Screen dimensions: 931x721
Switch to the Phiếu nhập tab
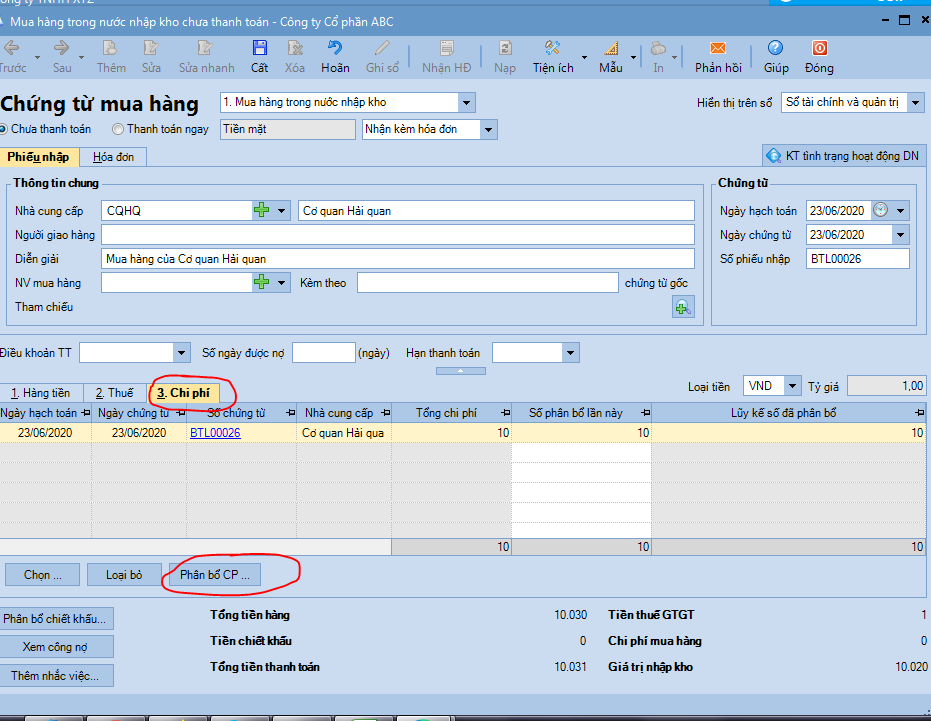point(39,157)
